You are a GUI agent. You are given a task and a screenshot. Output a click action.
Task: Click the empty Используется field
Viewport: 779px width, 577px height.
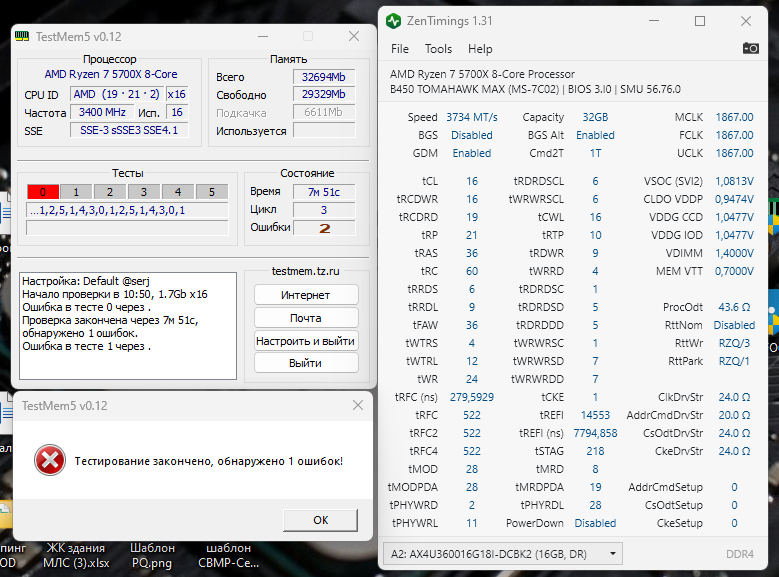(324, 130)
